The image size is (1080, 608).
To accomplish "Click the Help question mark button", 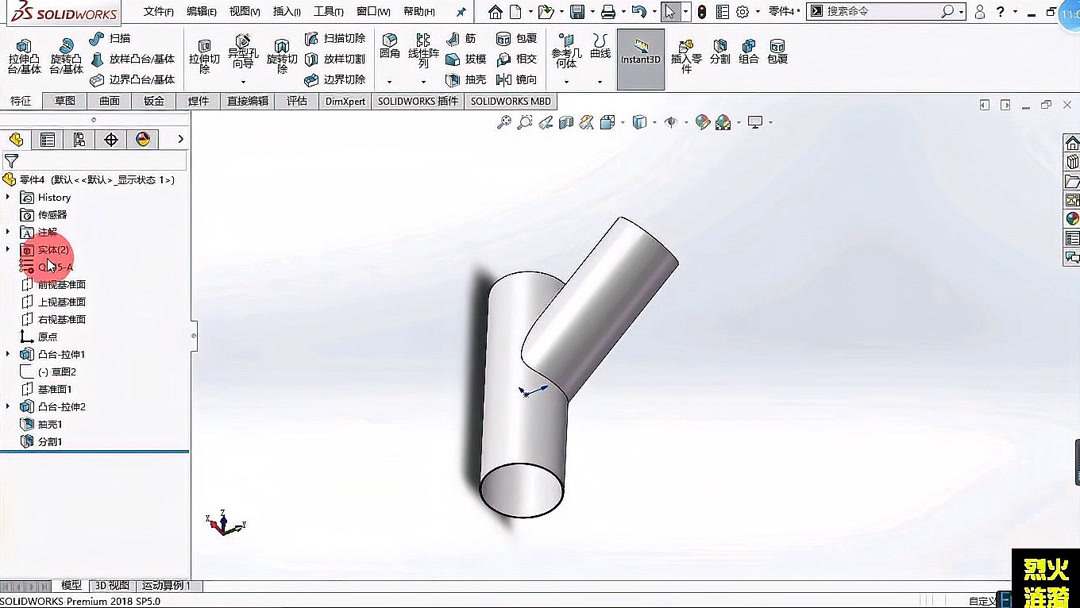I will [x=1001, y=12].
